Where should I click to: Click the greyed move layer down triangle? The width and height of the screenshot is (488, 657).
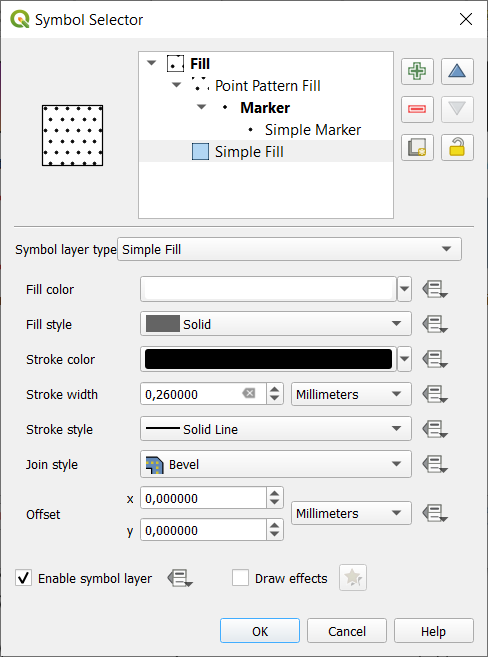457,109
